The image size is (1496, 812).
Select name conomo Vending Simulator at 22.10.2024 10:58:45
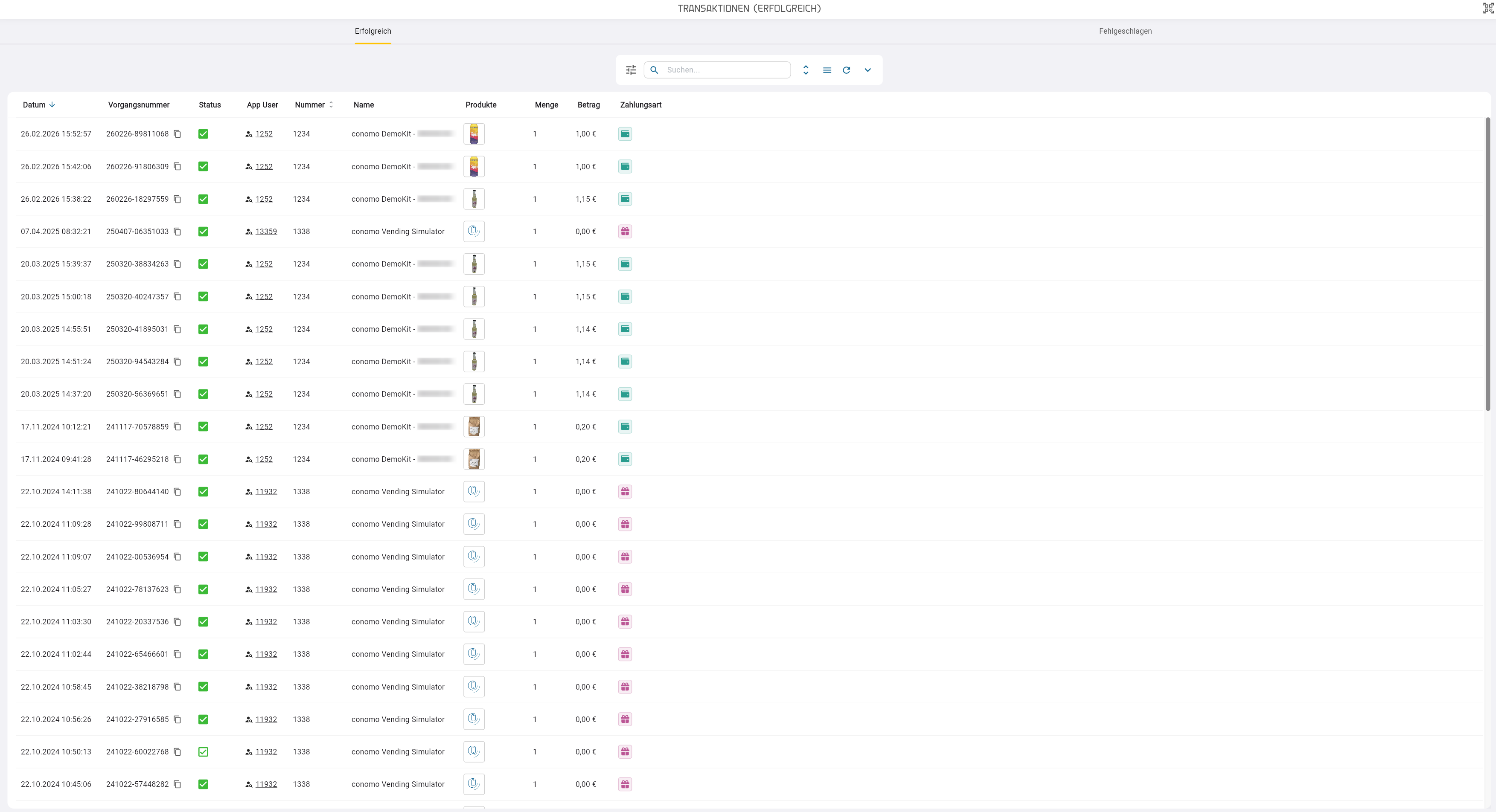398,687
